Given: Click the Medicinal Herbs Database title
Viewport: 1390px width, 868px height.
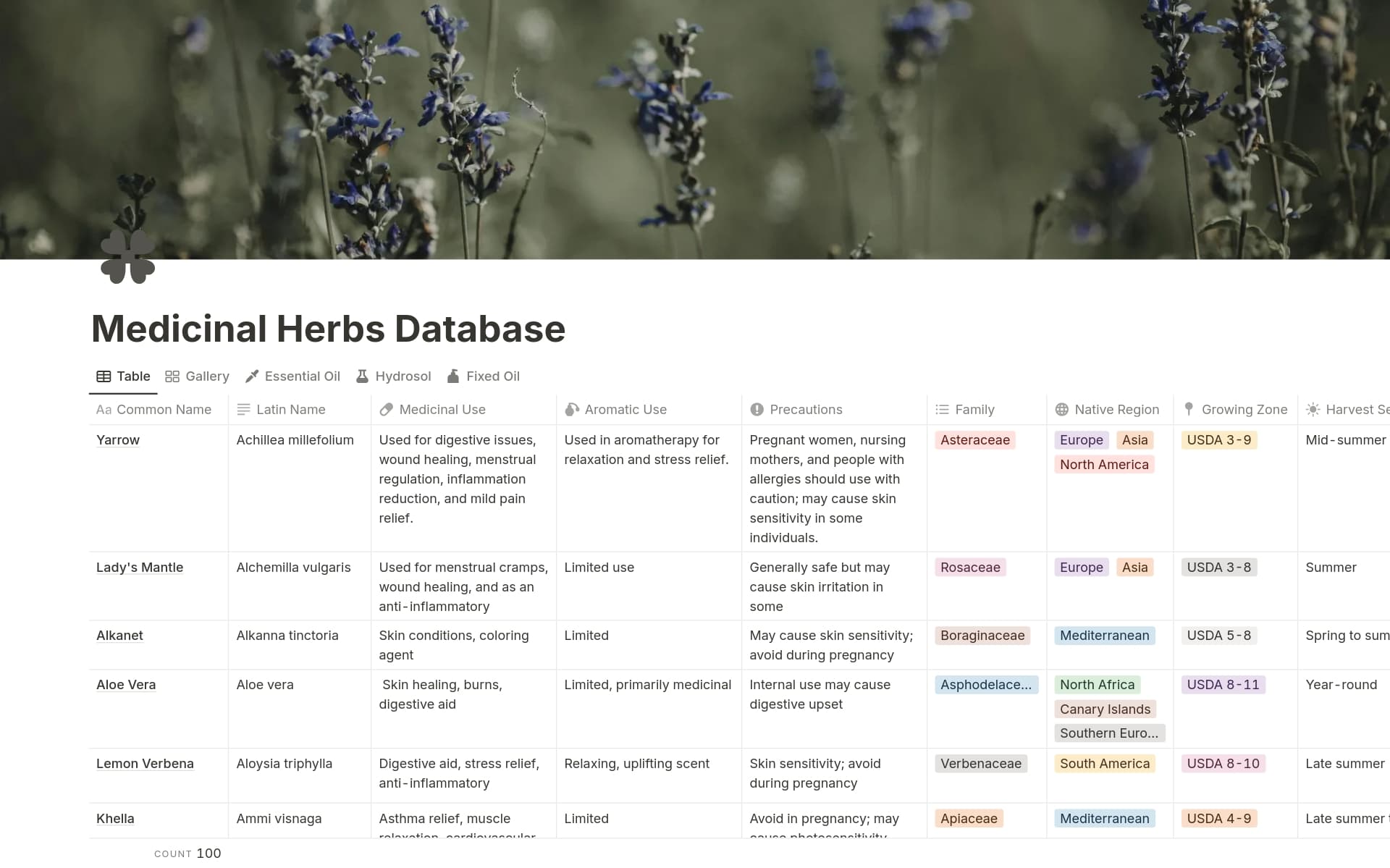Looking at the screenshot, I should pyautogui.click(x=328, y=329).
